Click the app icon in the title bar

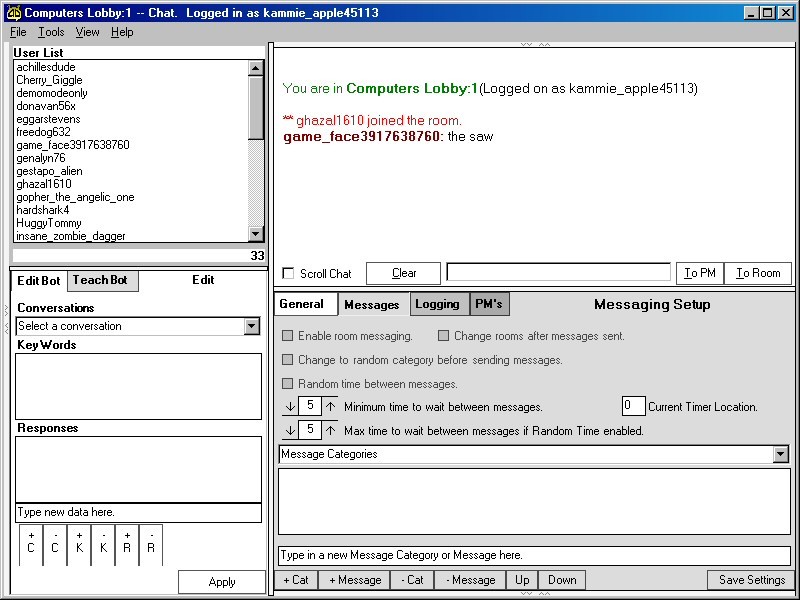[x=14, y=13]
